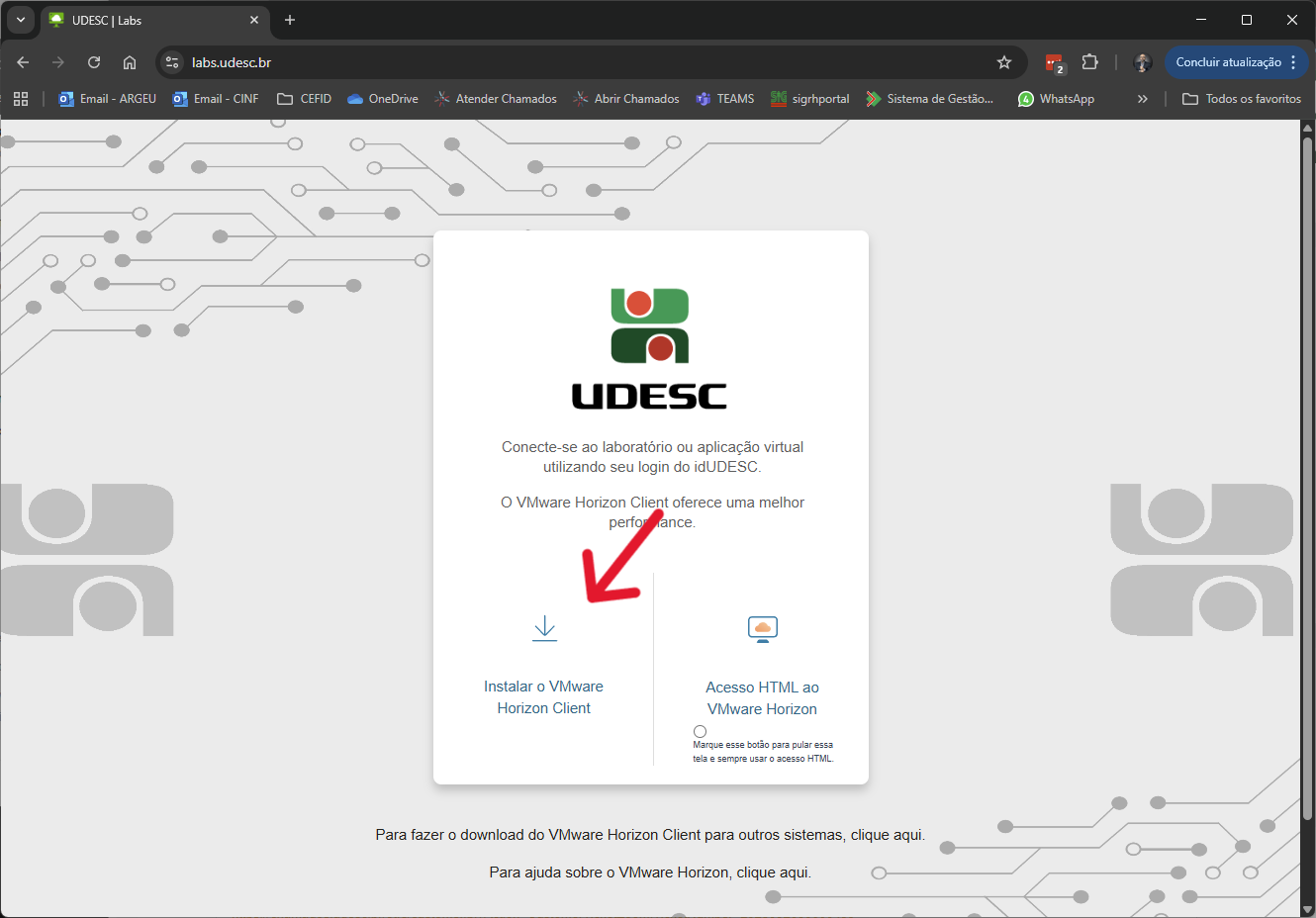Click the Acesso HTML ao VMware Horizon link

pos(762,698)
